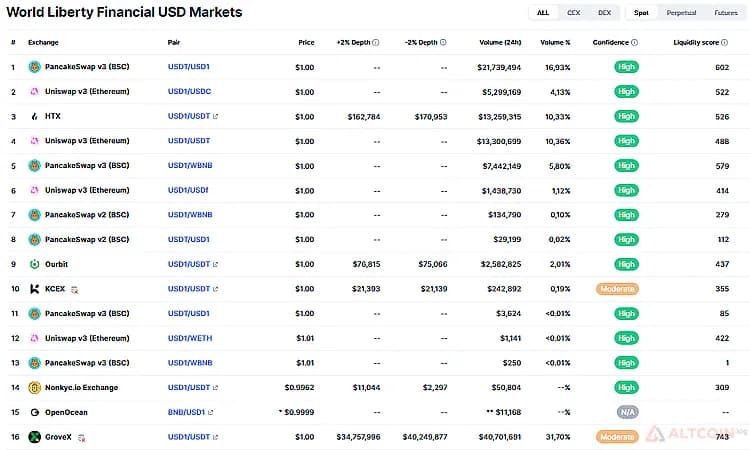This screenshot has width=750, height=450.
Task: Sort by the Pair column header
Action: pyautogui.click(x=174, y=43)
